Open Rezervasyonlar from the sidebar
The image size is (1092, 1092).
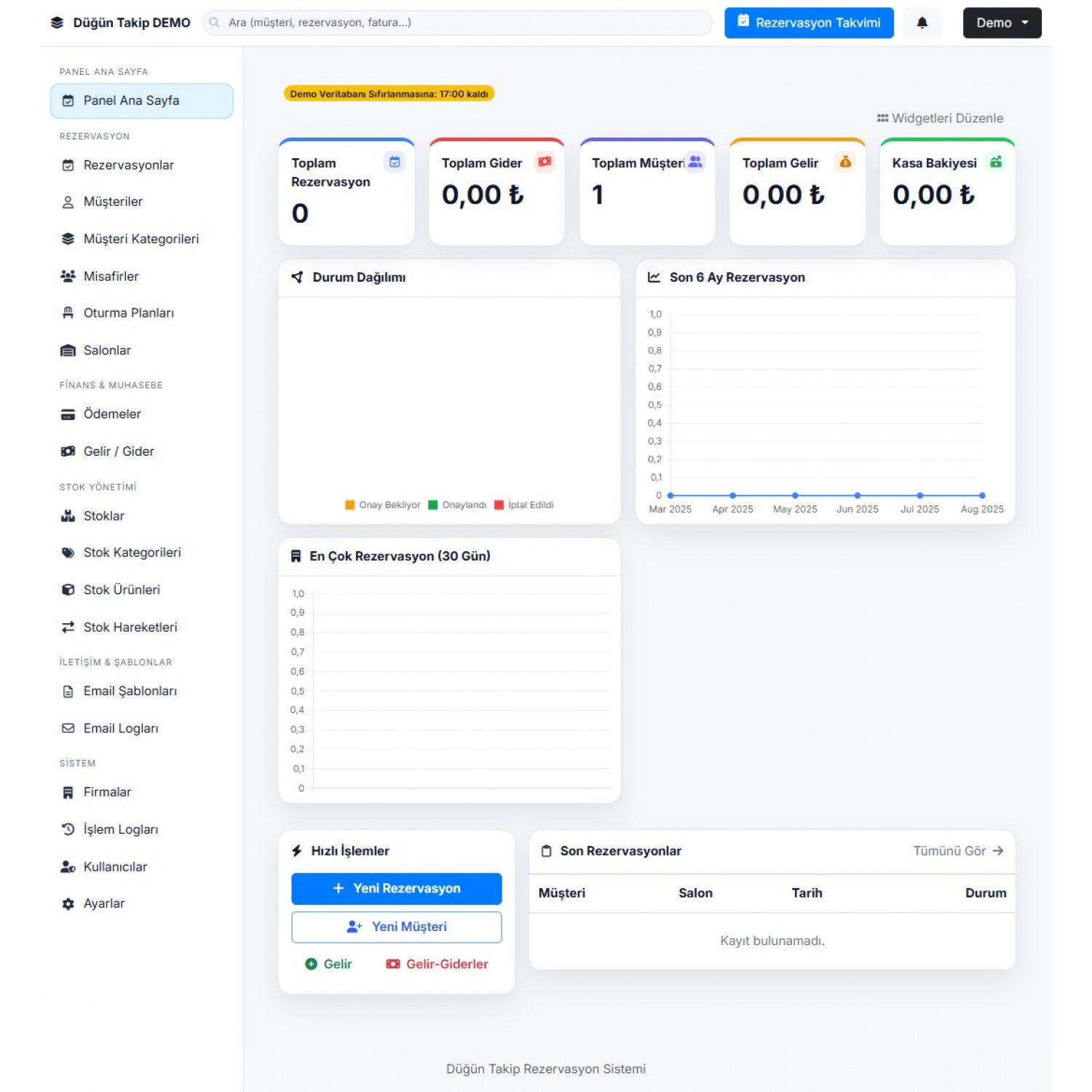click(x=128, y=165)
